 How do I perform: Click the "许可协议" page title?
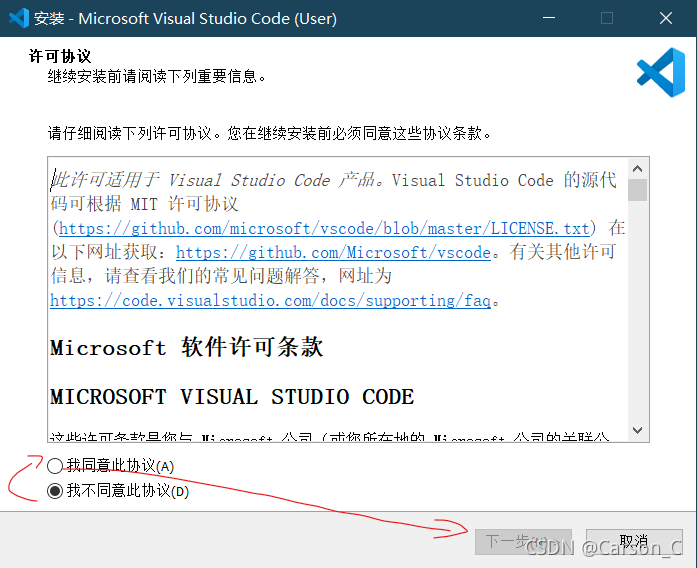[x=60, y=56]
